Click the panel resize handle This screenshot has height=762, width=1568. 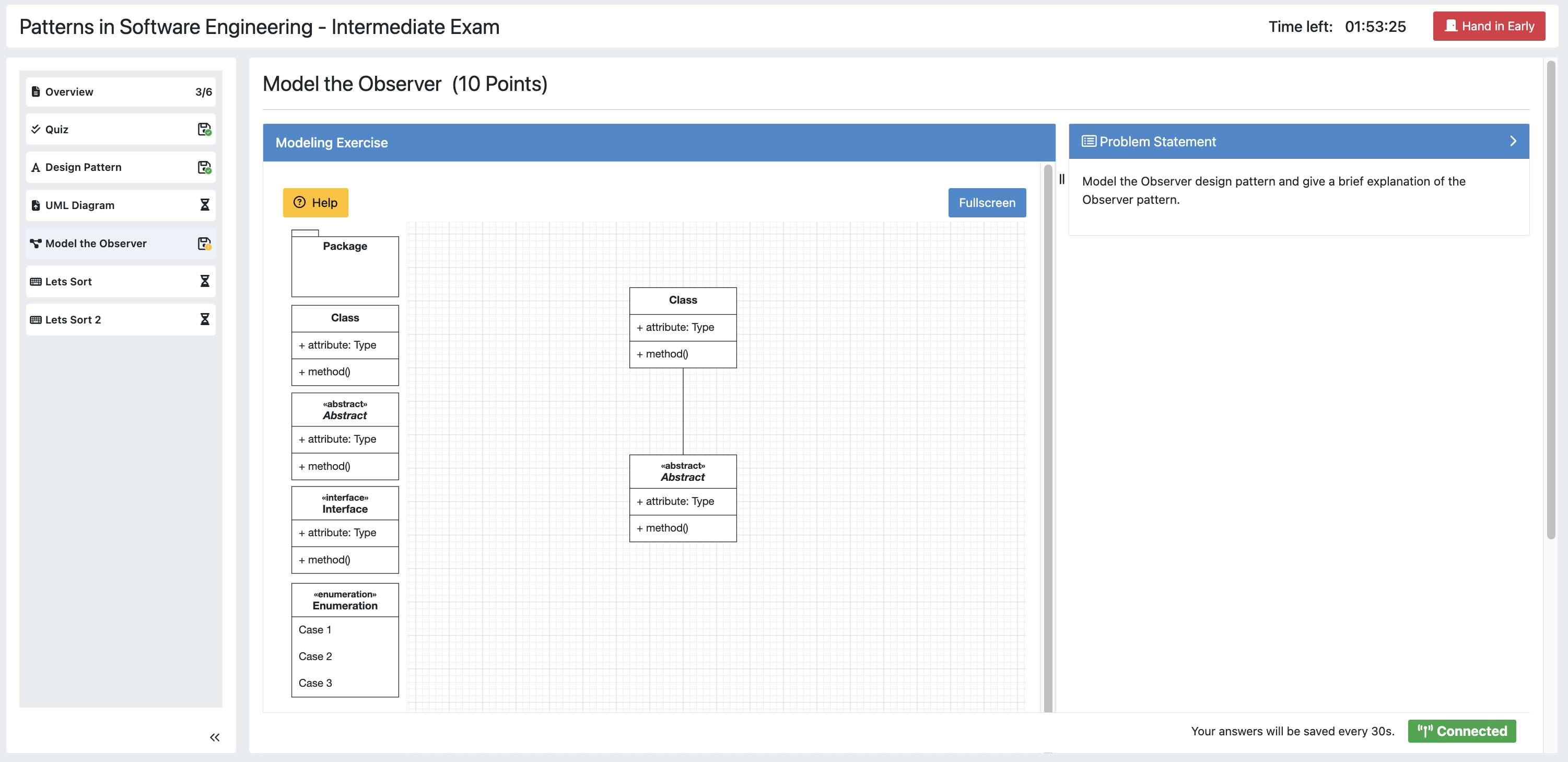click(x=1061, y=179)
